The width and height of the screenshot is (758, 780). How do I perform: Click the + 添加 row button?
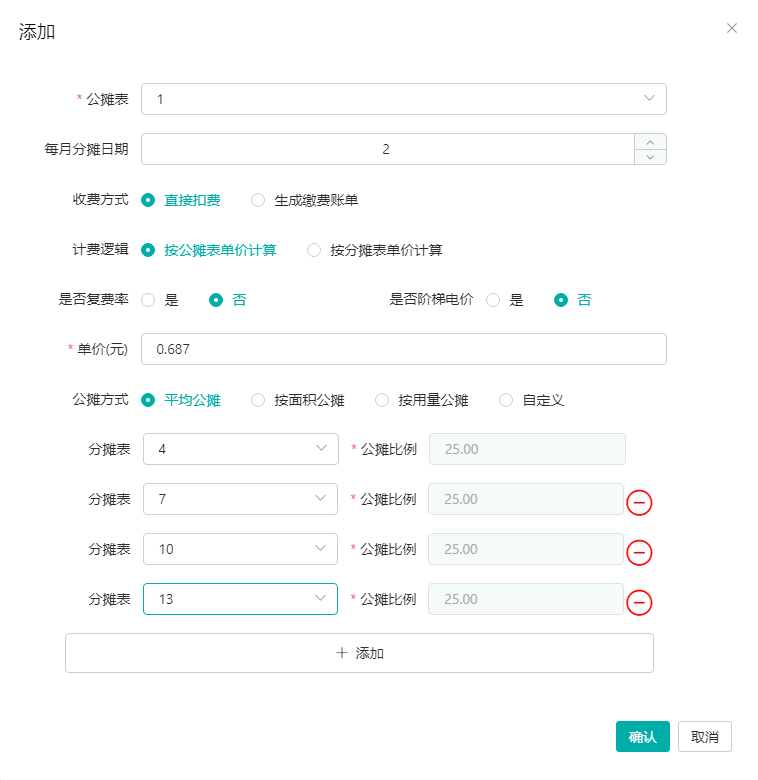click(359, 653)
